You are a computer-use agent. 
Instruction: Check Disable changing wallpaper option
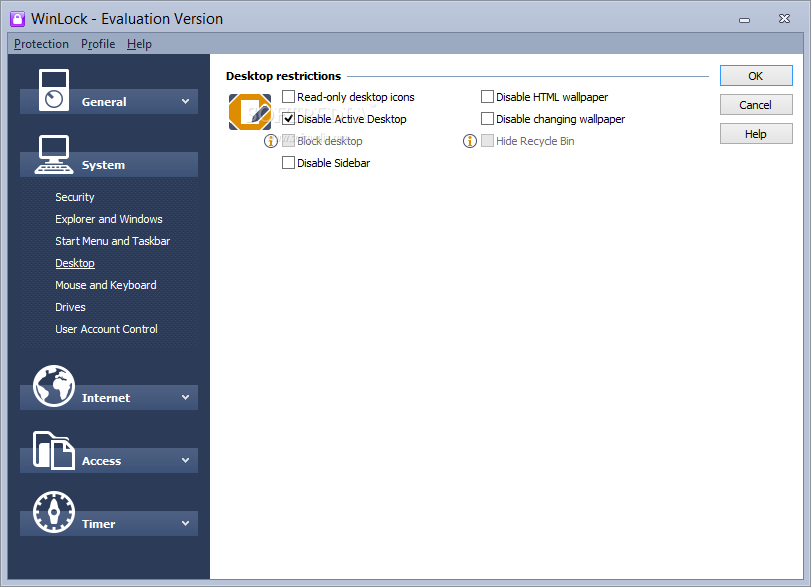tap(487, 119)
